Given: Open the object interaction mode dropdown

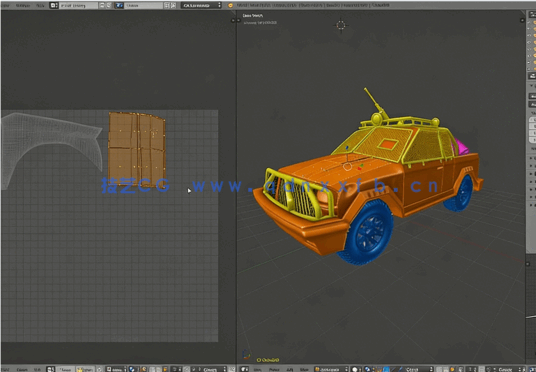Looking at the screenshot, I should (332, 369).
